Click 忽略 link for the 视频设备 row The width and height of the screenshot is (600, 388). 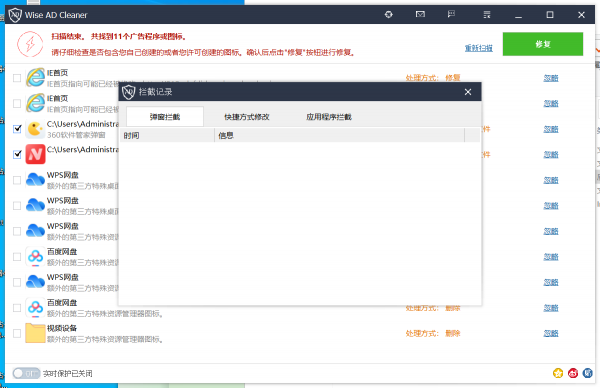(551, 333)
